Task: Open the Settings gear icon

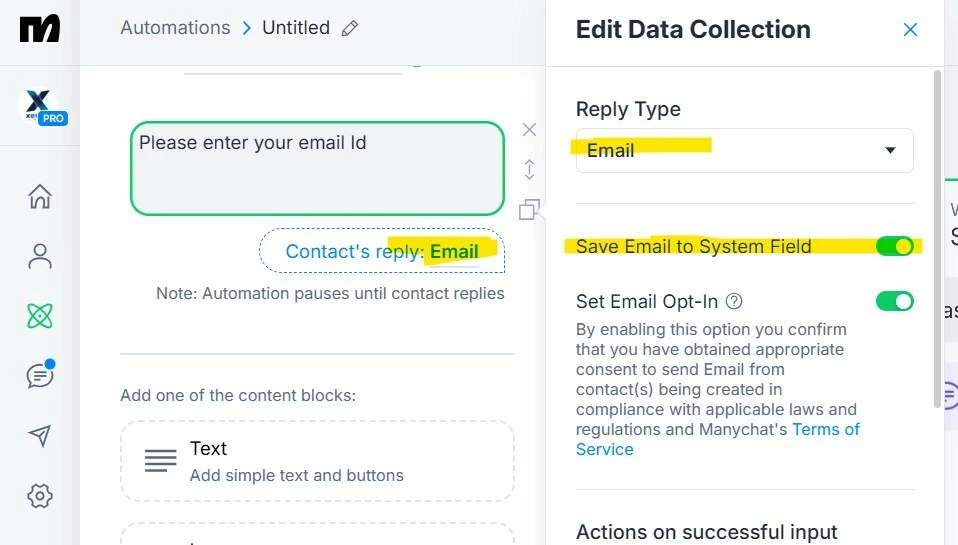Action: pyautogui.click(x=40, y=496)
